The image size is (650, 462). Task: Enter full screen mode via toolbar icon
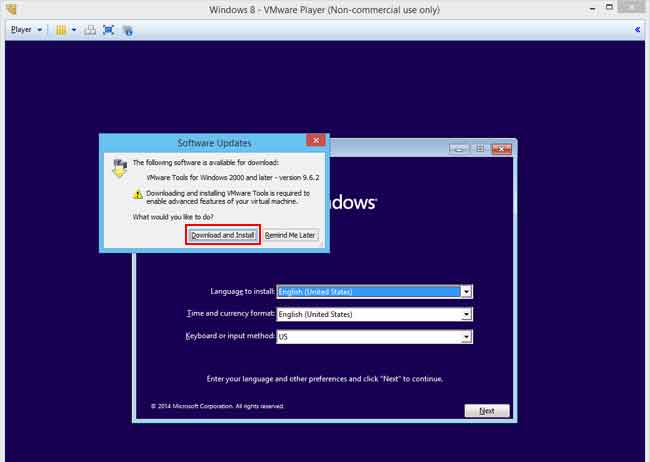pyautogui.click(x=108, y=30)
